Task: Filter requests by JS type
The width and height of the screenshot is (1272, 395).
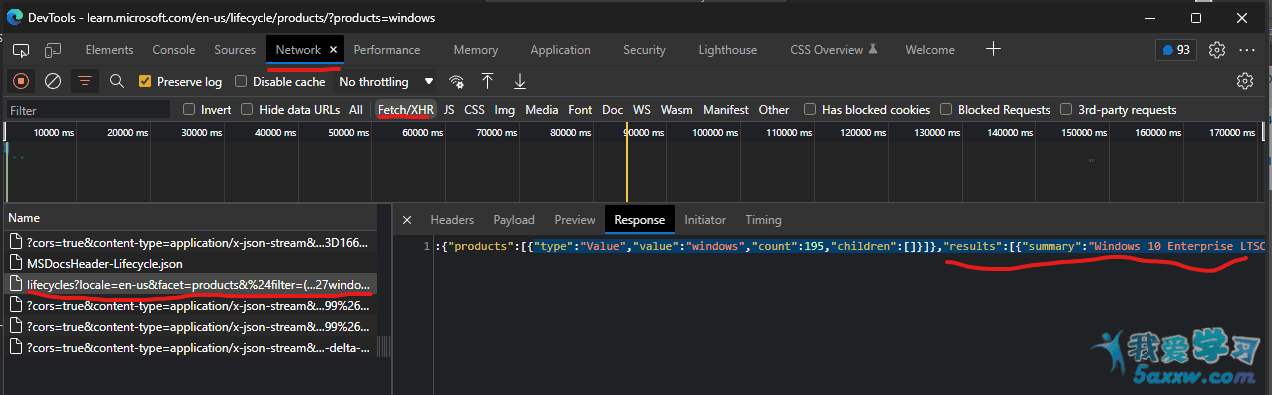Action: pyautogui.click(x=449, y=110)
